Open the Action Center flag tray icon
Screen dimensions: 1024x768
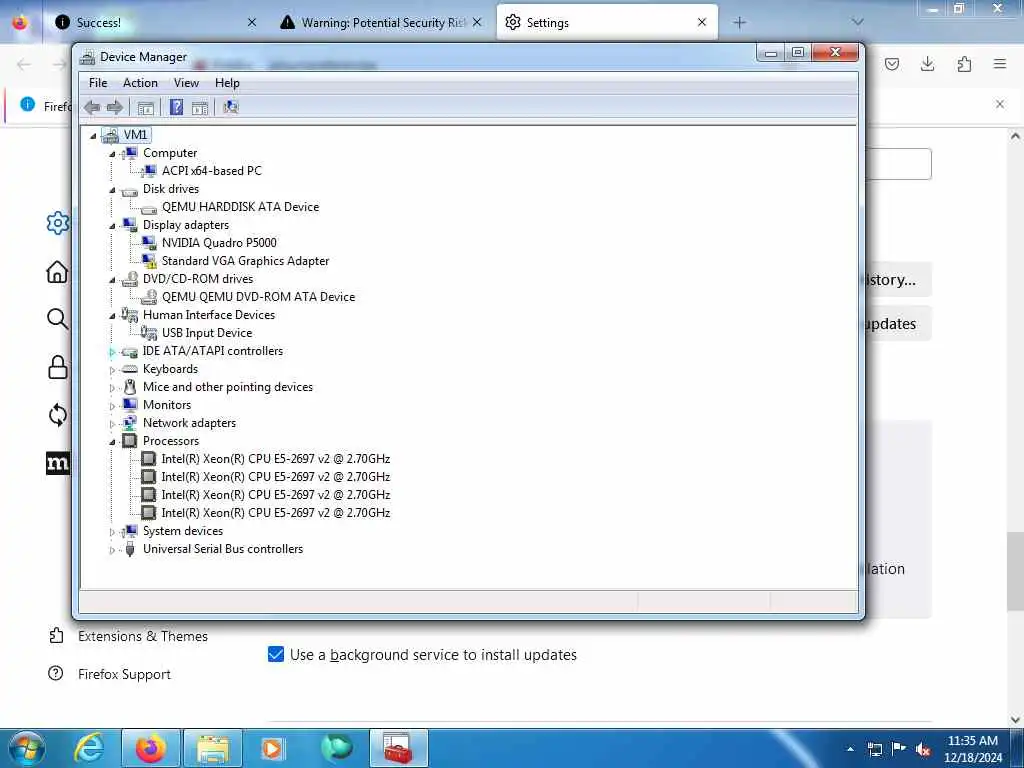pos(899,749)
